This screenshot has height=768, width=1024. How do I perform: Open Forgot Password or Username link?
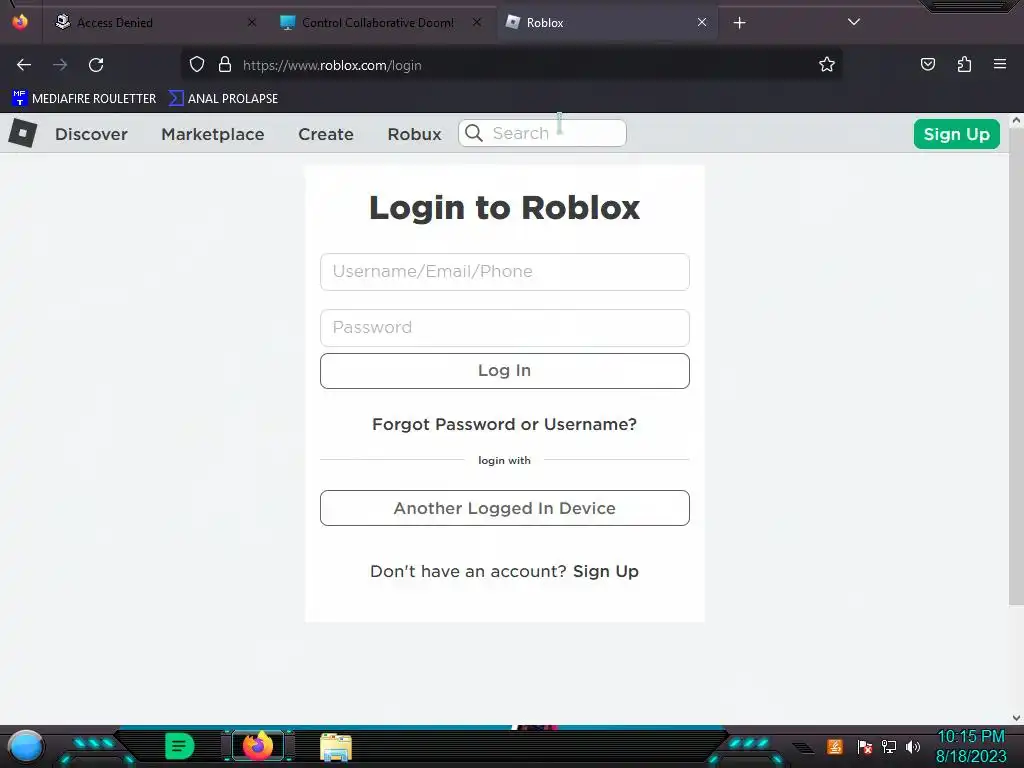tap(504, 424)
